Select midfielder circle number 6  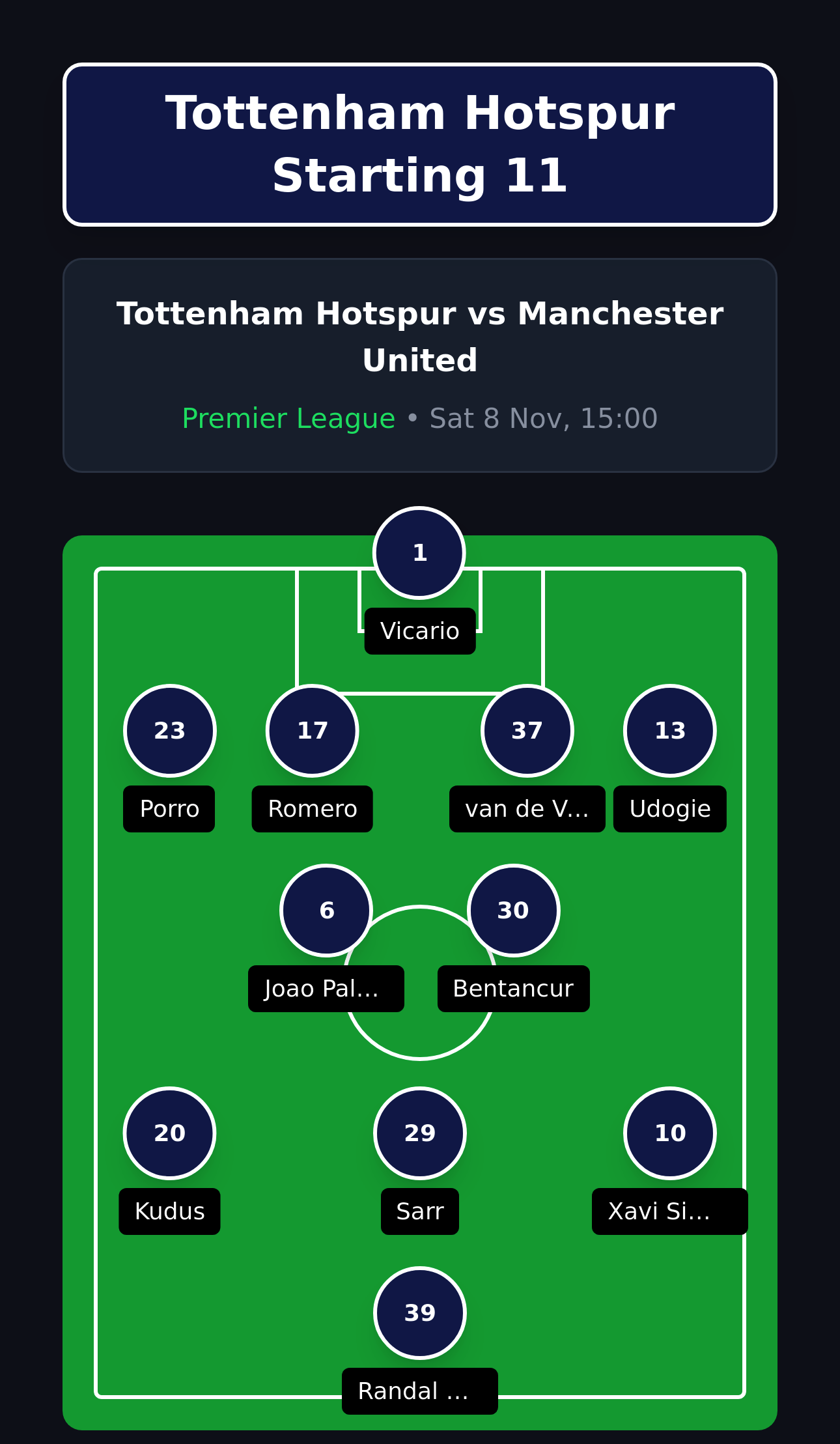[x=326, y=910]
